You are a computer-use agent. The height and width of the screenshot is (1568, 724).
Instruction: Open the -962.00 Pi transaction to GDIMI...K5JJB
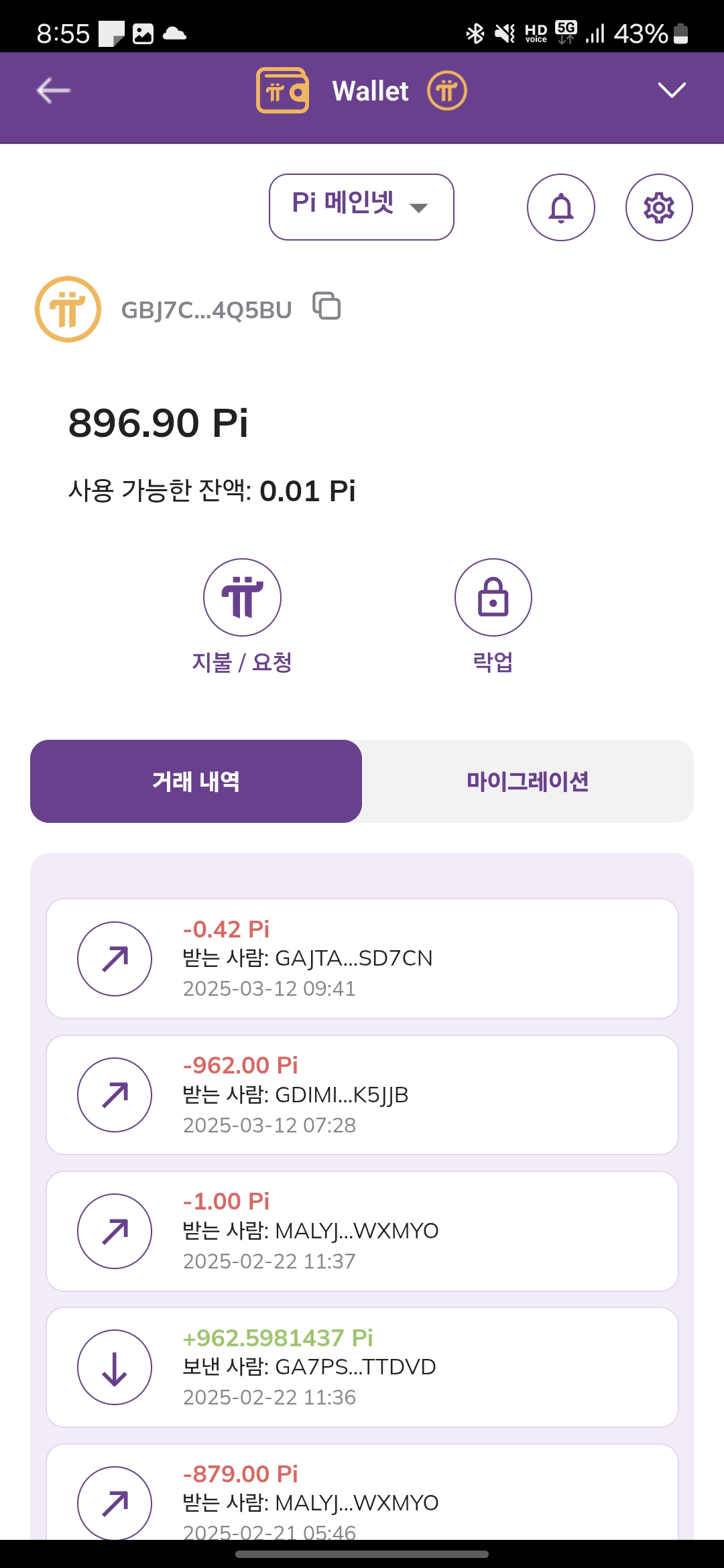[x=362, y=1095]
